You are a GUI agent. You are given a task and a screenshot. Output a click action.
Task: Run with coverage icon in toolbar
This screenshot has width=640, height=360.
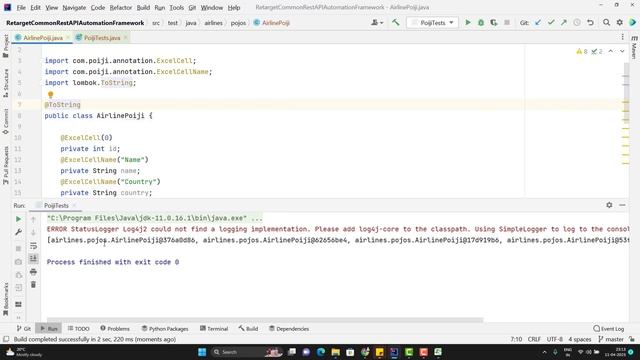[x=494, y=23]
